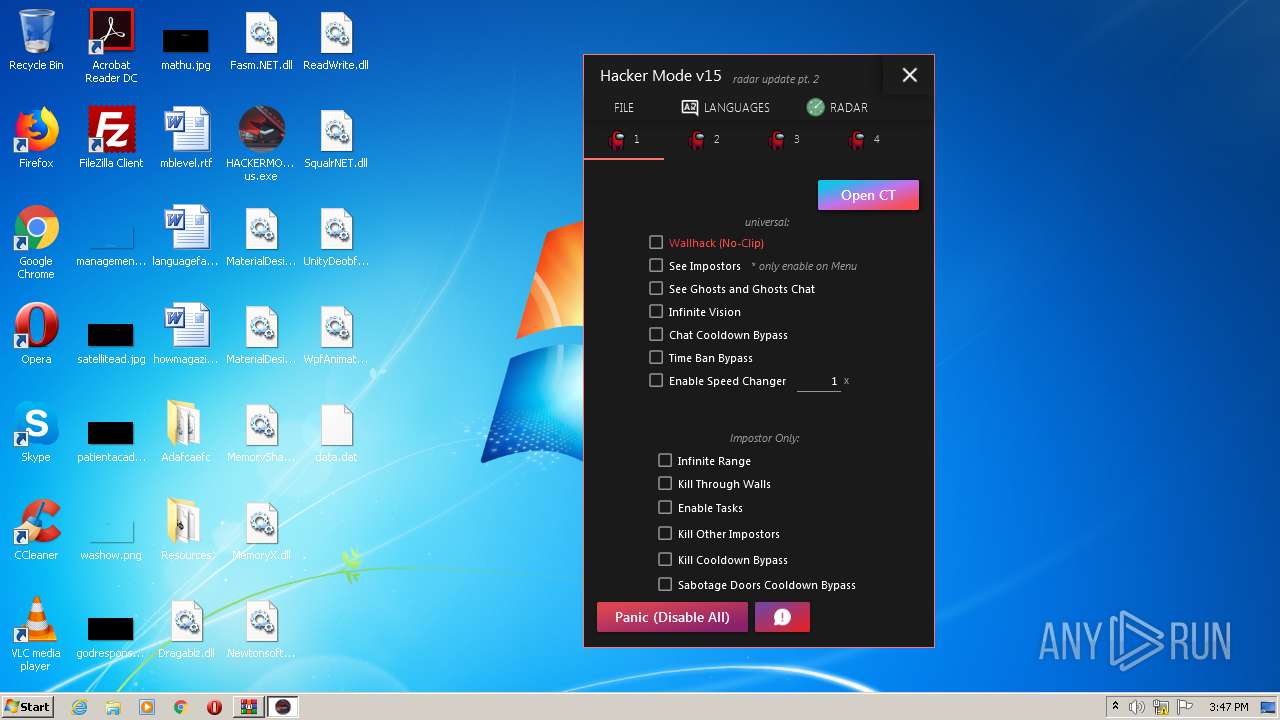Viewport: 1280px width, 720px height.
Task: Select the ReadWrite.dll file icon
Action: [x=336, y=40]
